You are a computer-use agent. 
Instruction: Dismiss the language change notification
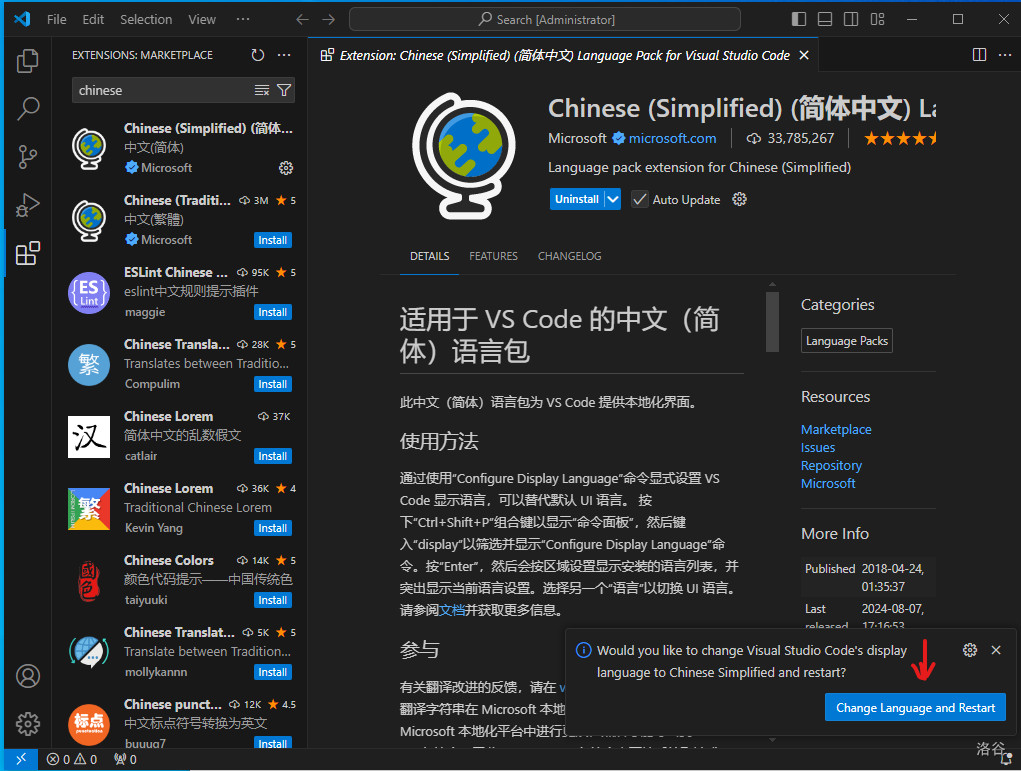click(x=996, y=650)
